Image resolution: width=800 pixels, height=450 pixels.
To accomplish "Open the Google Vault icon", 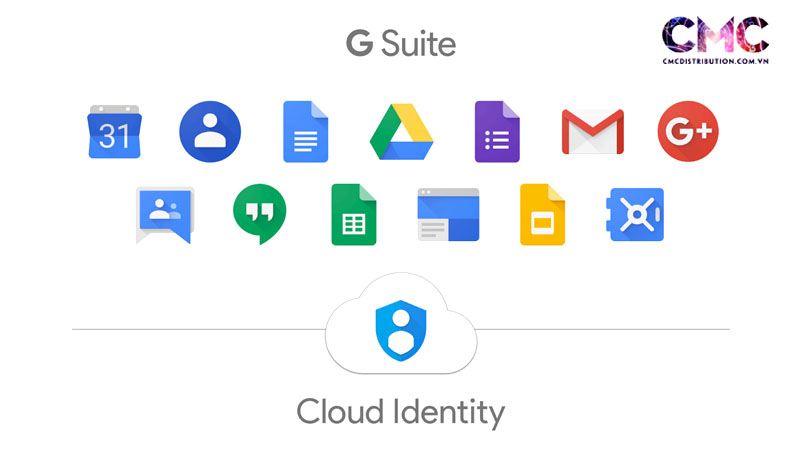I will pos(635,214).
